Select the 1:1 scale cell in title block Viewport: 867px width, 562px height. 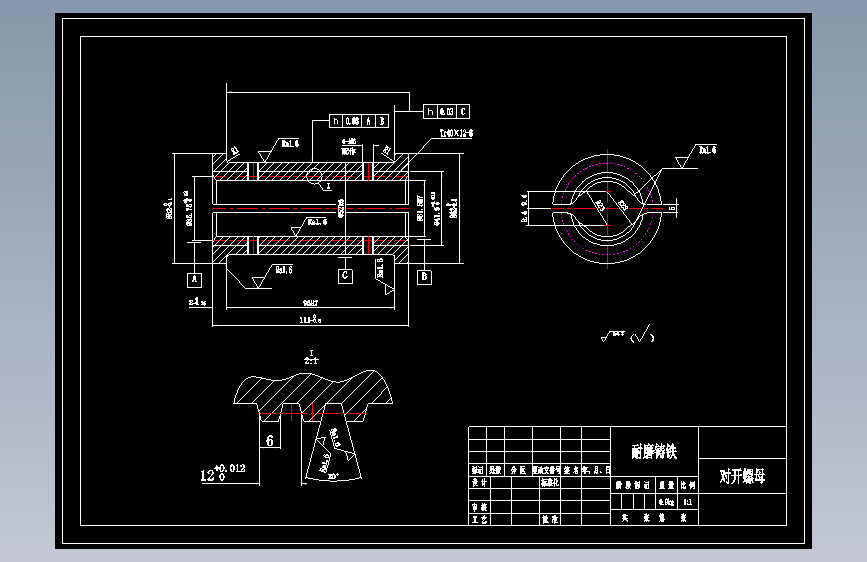687,502
